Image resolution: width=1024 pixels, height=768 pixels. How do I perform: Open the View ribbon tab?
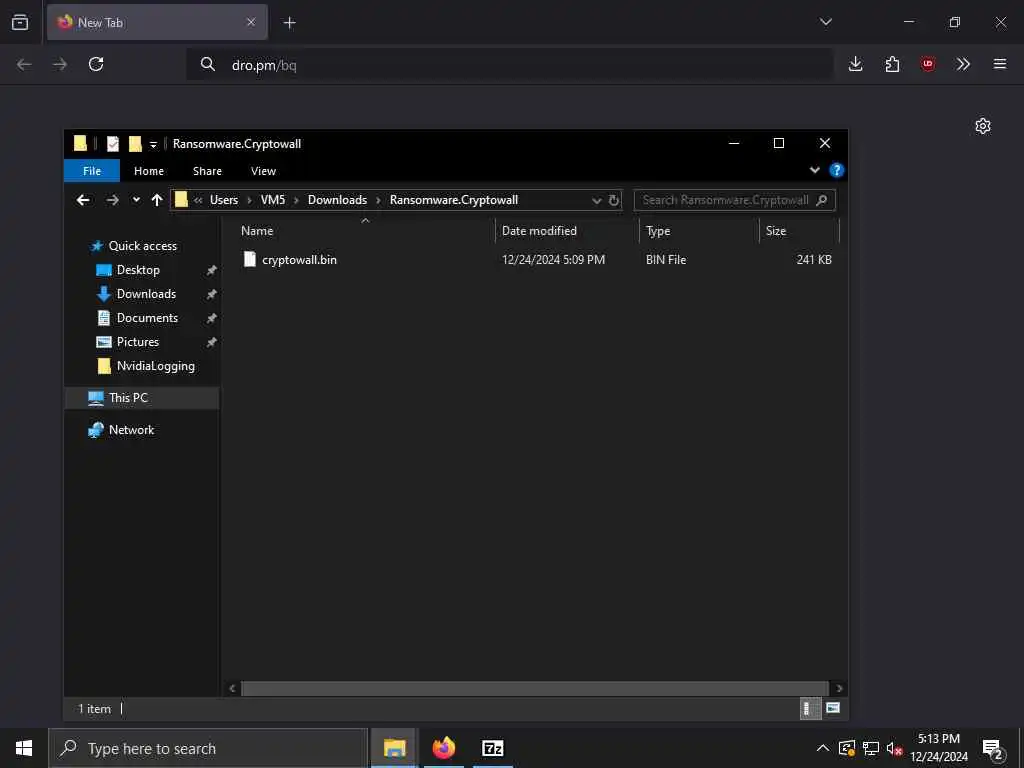point(263,171)
